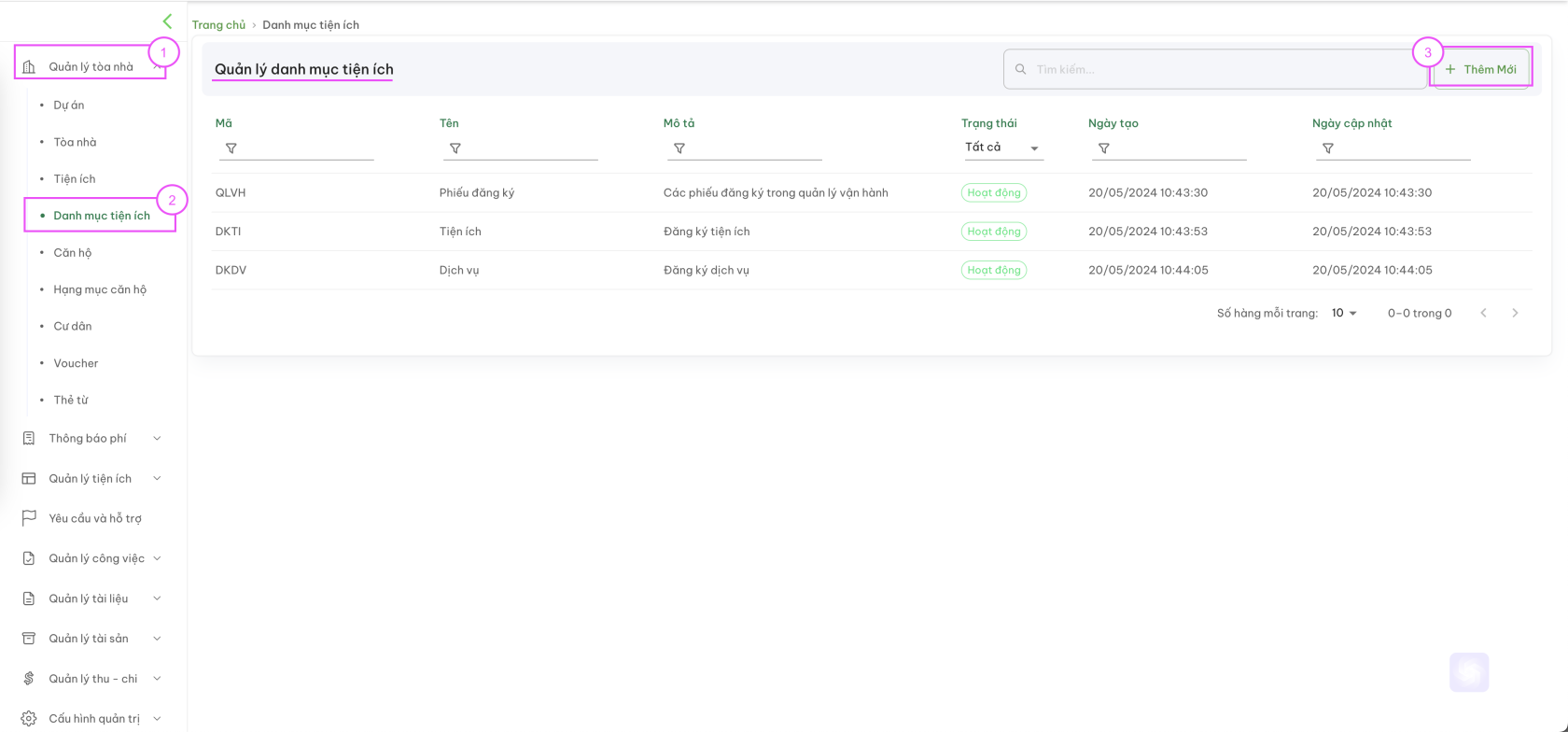This screenshot has width=1568, height=732.
Task: Click the flag icon for Yêu cầu và hỗ trợ
Action: point(29,518)
